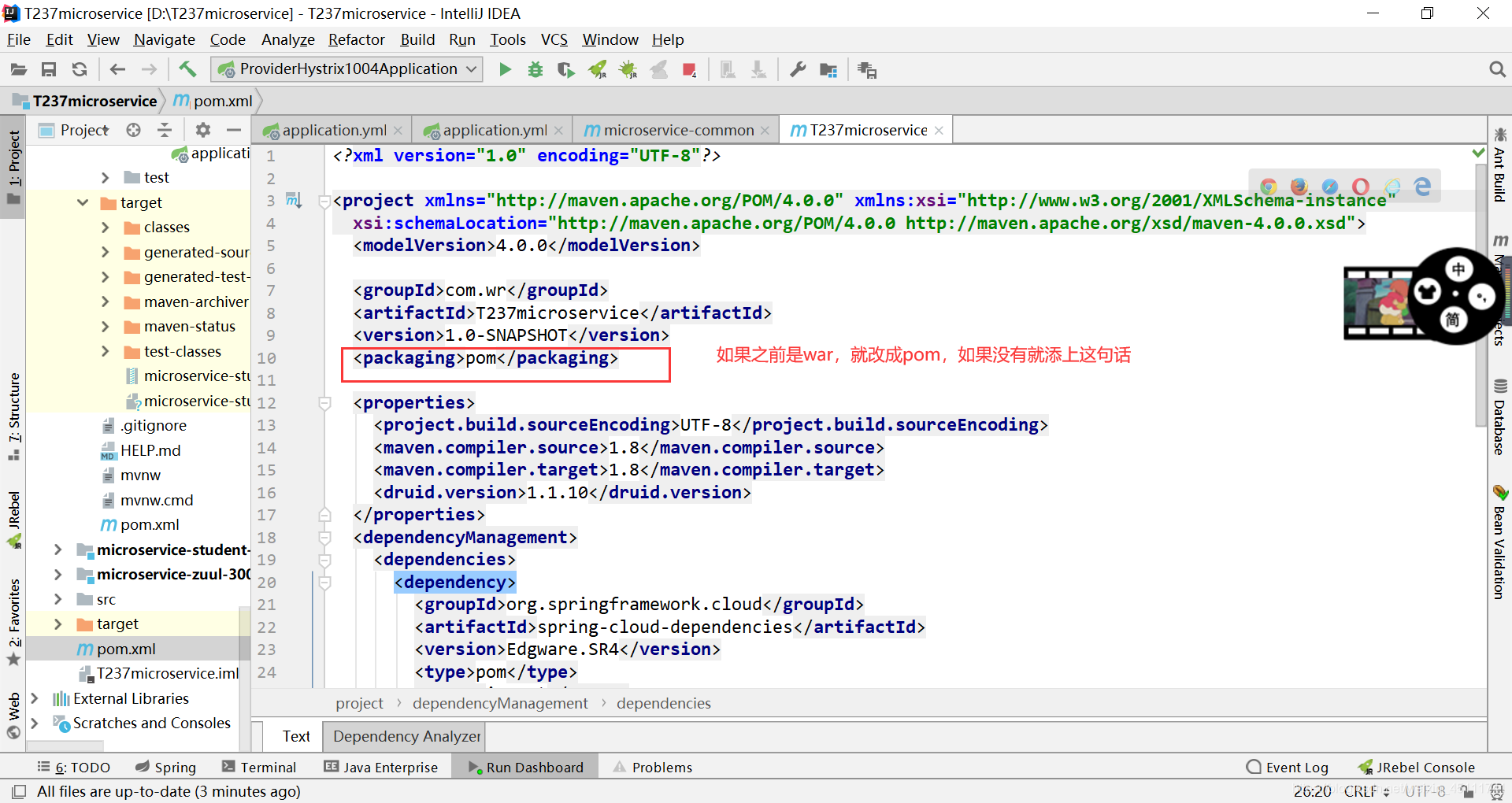Toggle the 2: Favorites side panel
1512x803 pixels.
[x=13, y=622]
